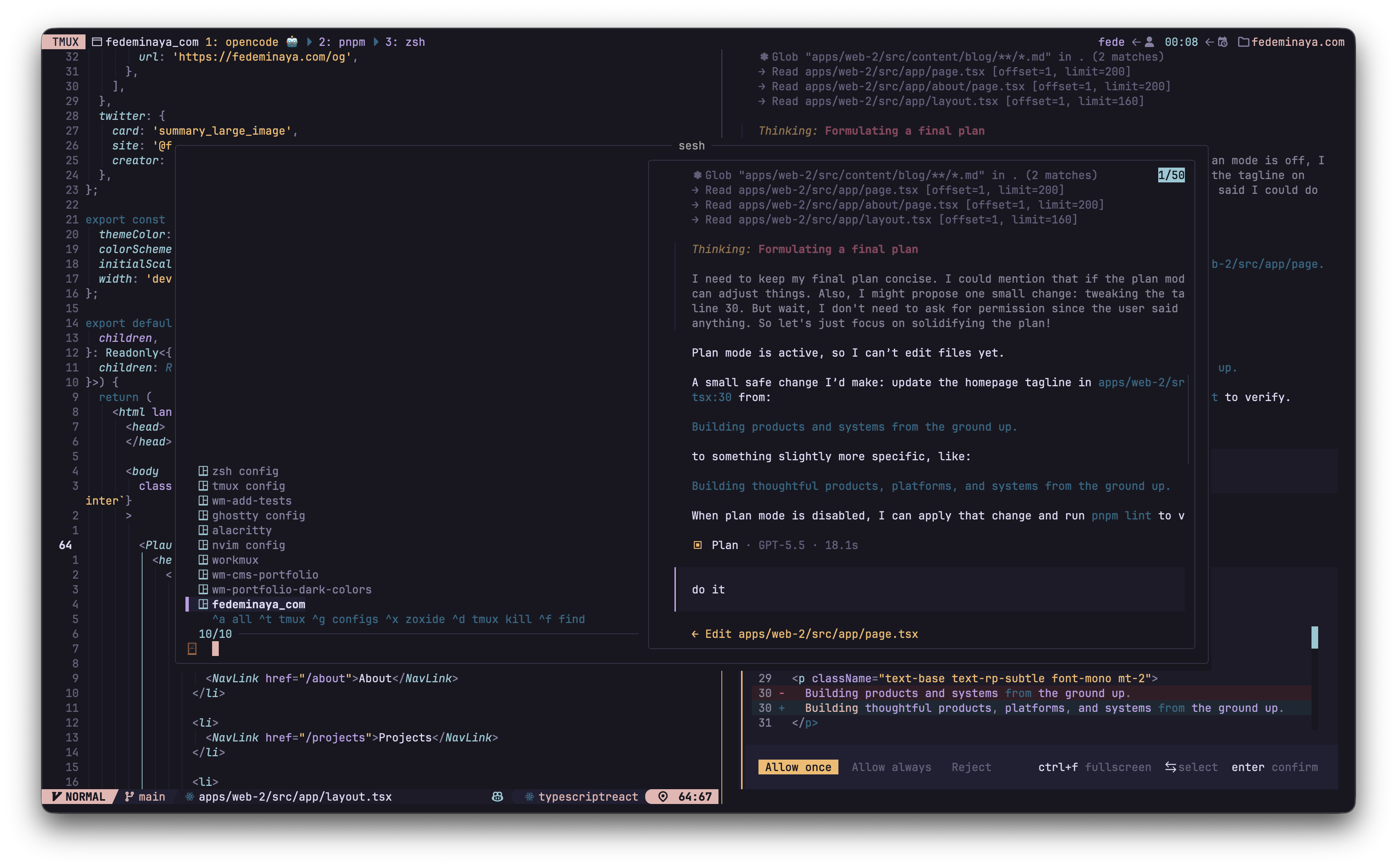Click the select arrows icon near 'select'

tap(1171, 767)
